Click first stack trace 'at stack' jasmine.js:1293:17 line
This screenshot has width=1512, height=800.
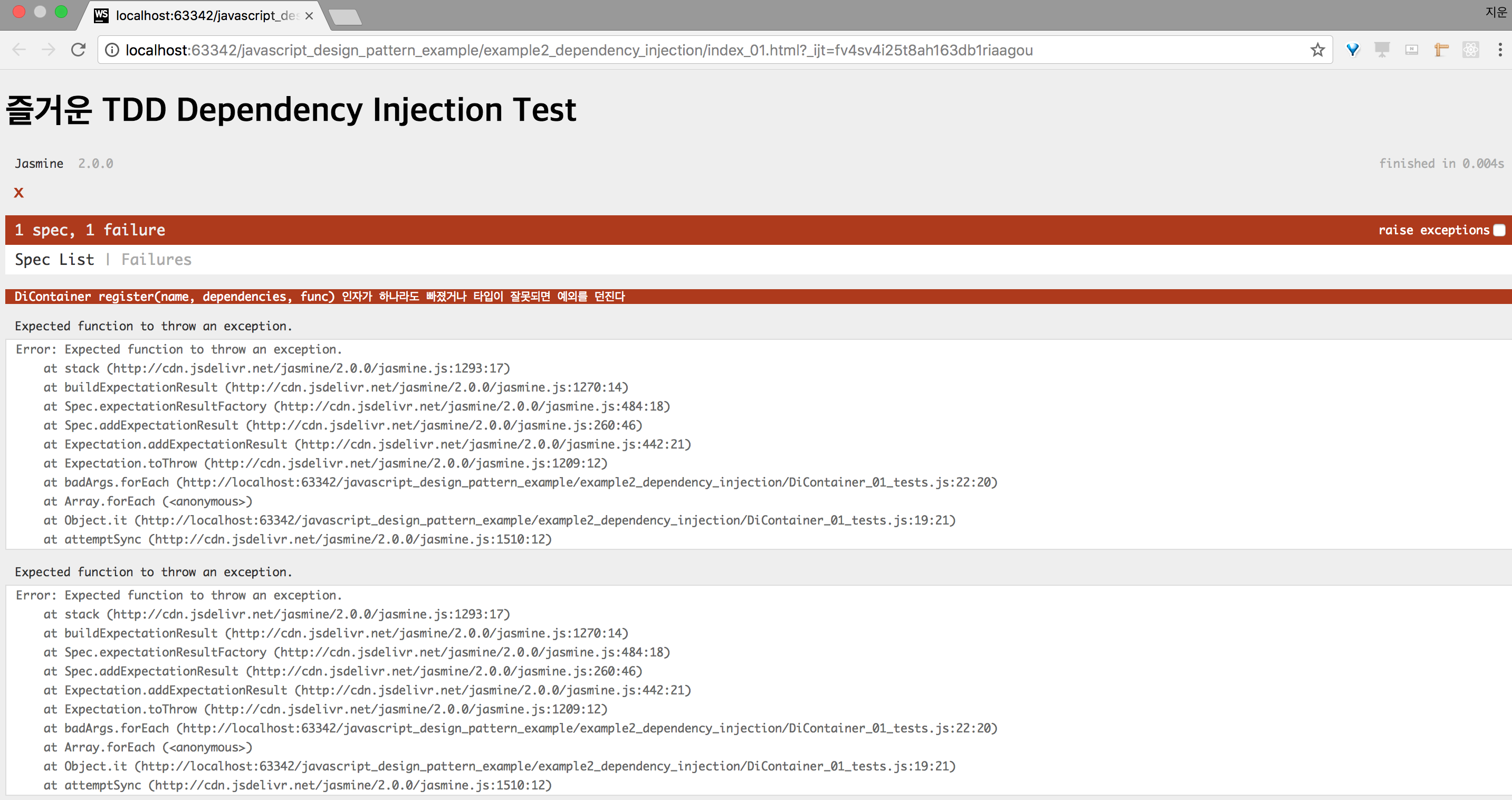click(276, 368)
